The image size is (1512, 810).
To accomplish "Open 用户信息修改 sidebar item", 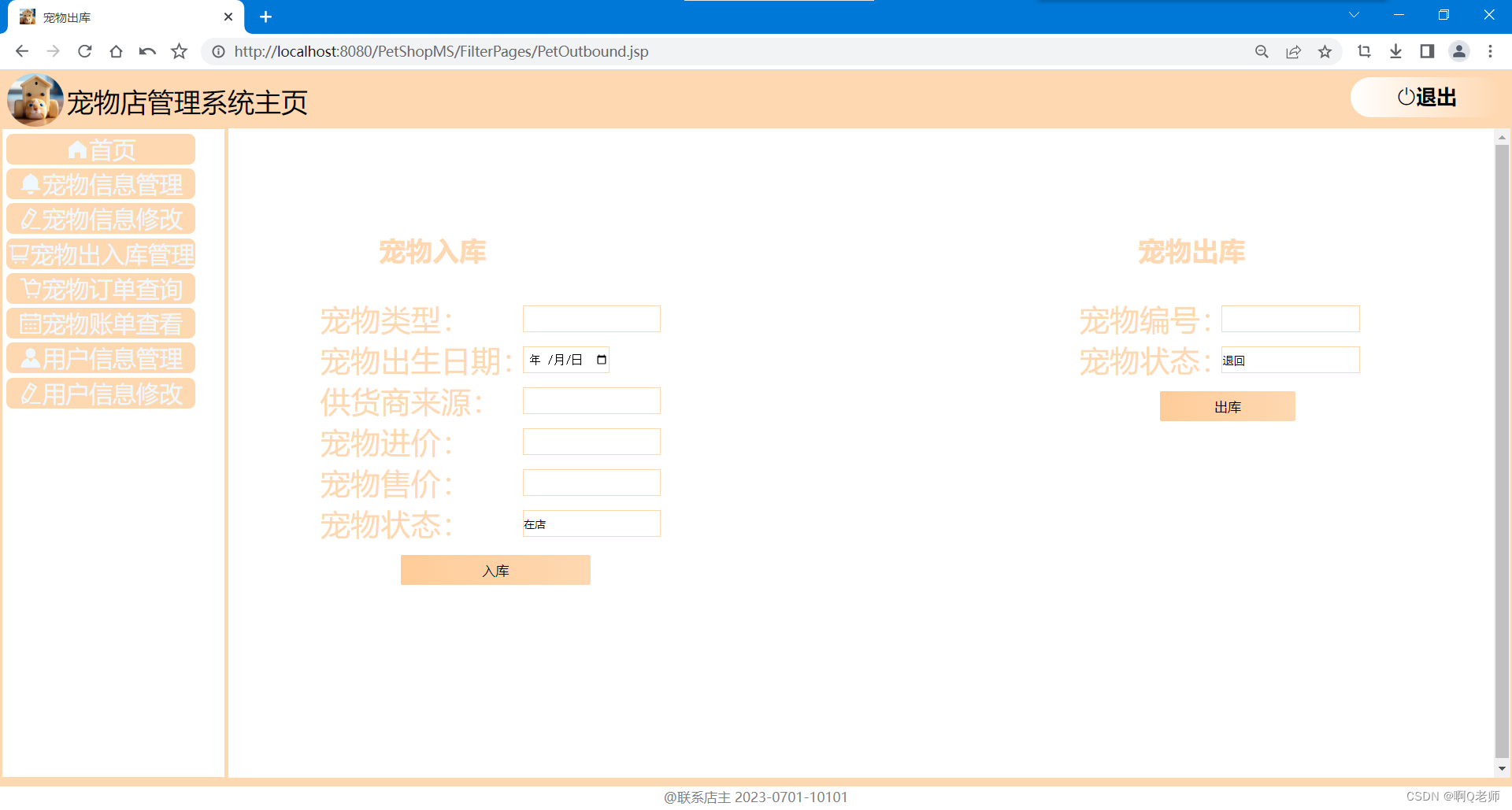I will click(x=101, y=394).
